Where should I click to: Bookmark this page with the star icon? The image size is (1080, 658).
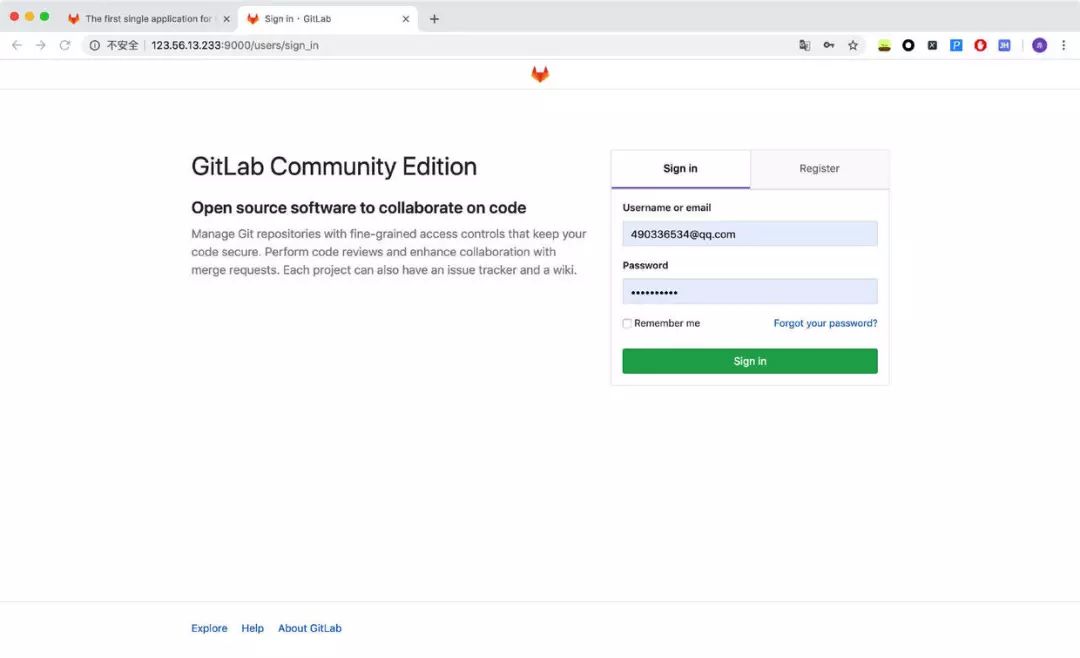(853, 45)
